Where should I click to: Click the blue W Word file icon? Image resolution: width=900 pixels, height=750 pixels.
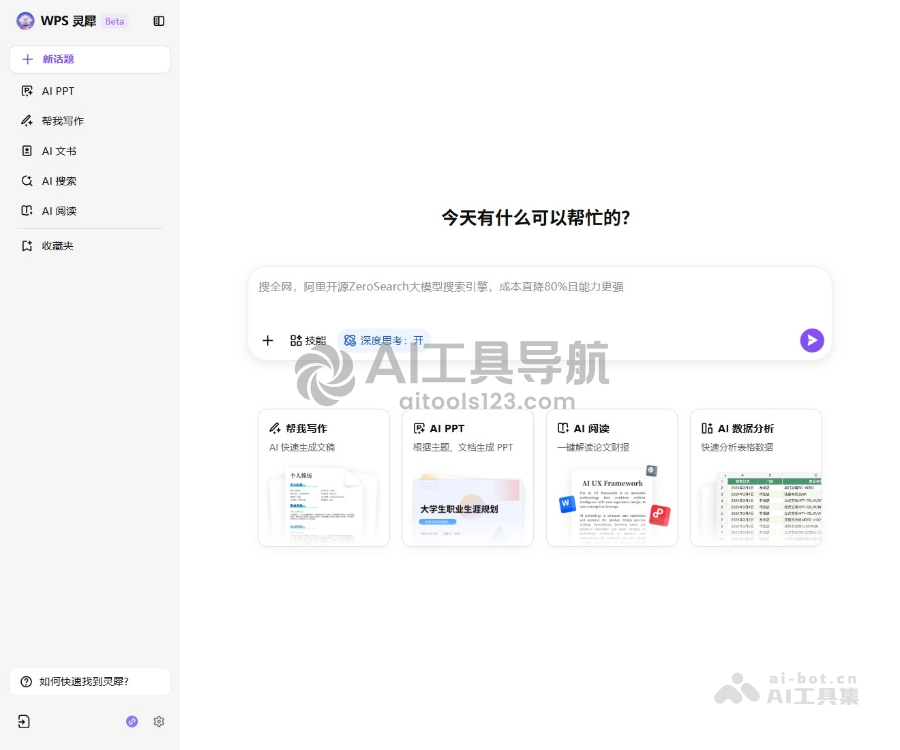[x=567, y=503]
